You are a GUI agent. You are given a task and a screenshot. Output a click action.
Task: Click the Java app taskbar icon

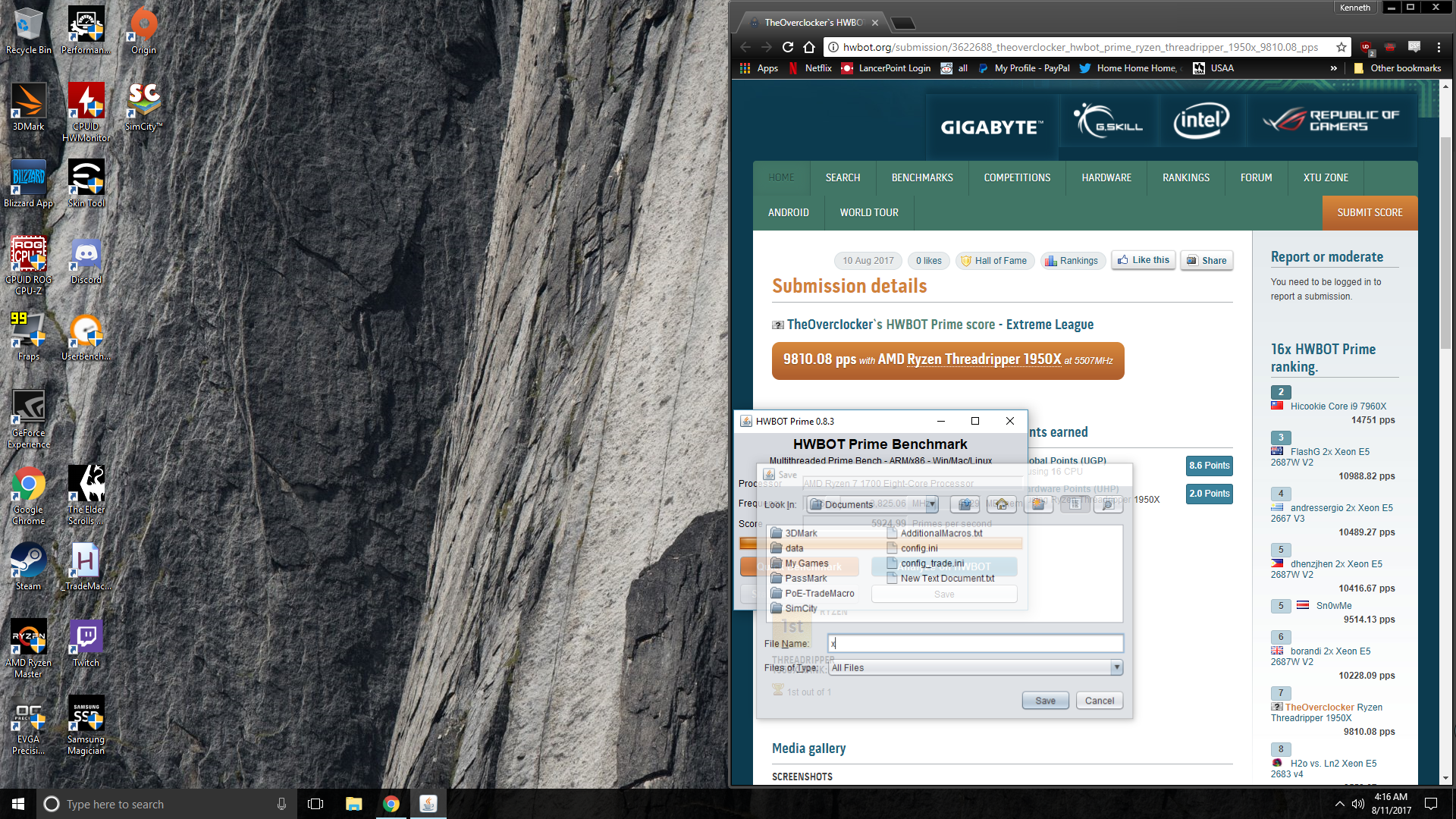click(428, 804)
